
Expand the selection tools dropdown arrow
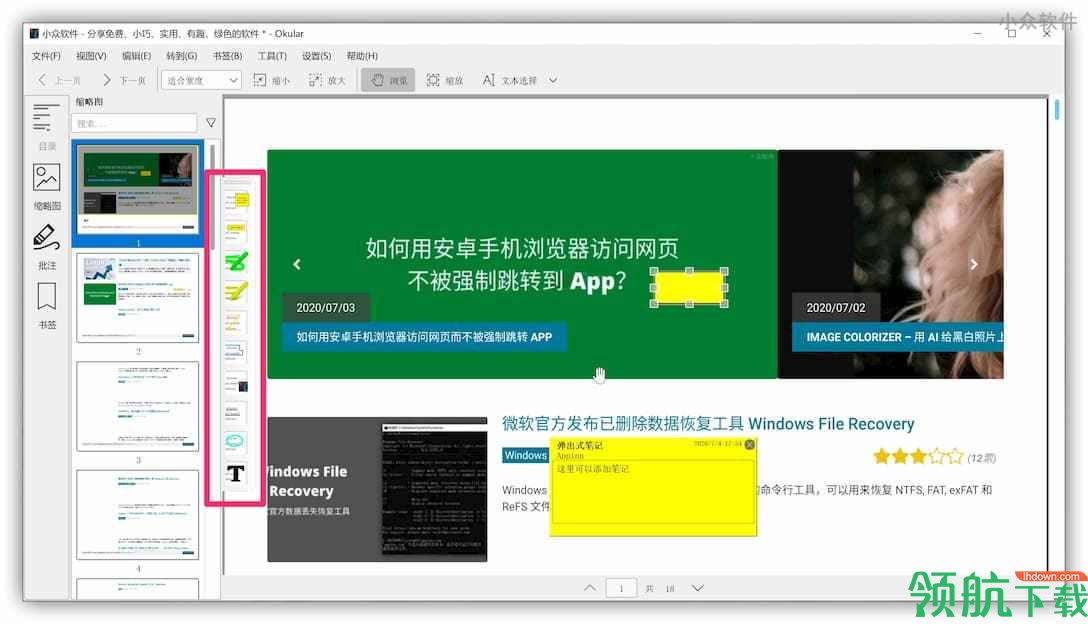(553, 81)
